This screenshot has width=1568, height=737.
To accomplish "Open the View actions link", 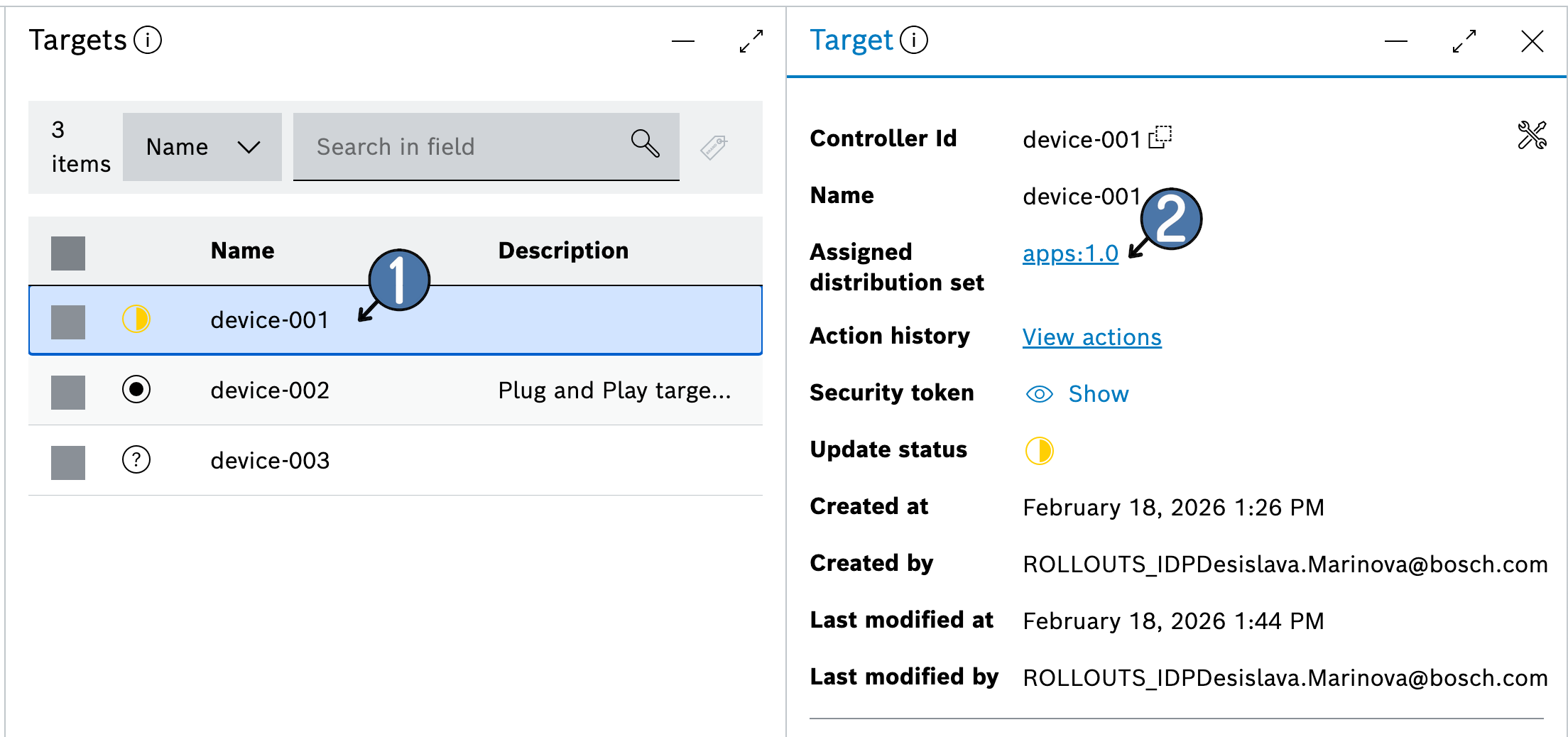I will [x=1091, y=337].
